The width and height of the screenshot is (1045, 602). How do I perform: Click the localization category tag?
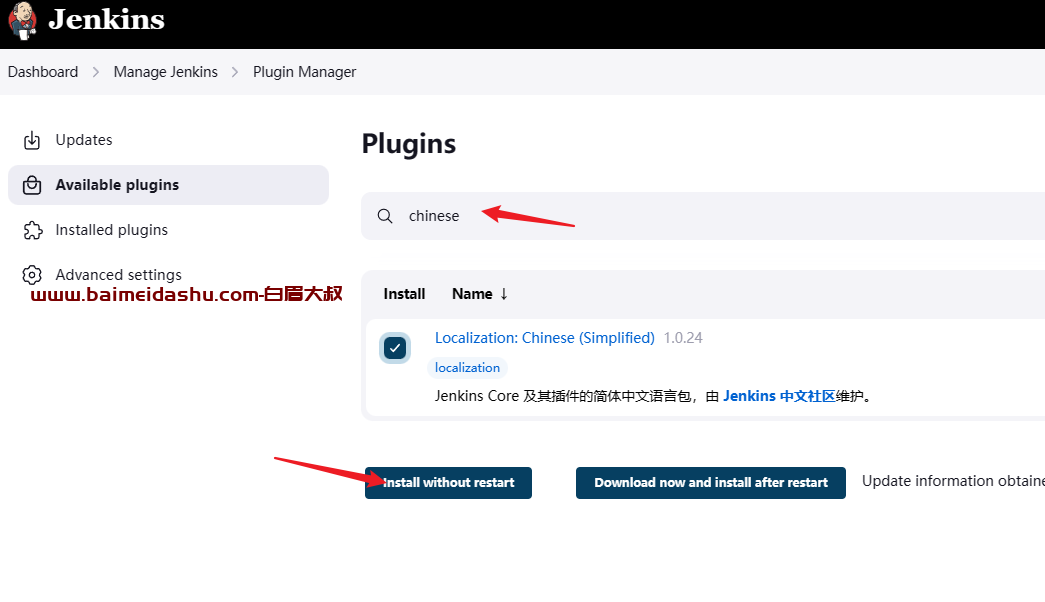[467, 367]
